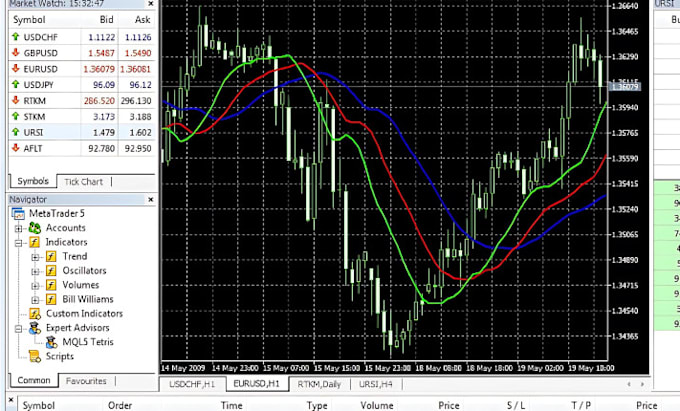Click the Trend indicator folder icon
Viewport: 680px width, 411px height.
(x=51, y=256)
